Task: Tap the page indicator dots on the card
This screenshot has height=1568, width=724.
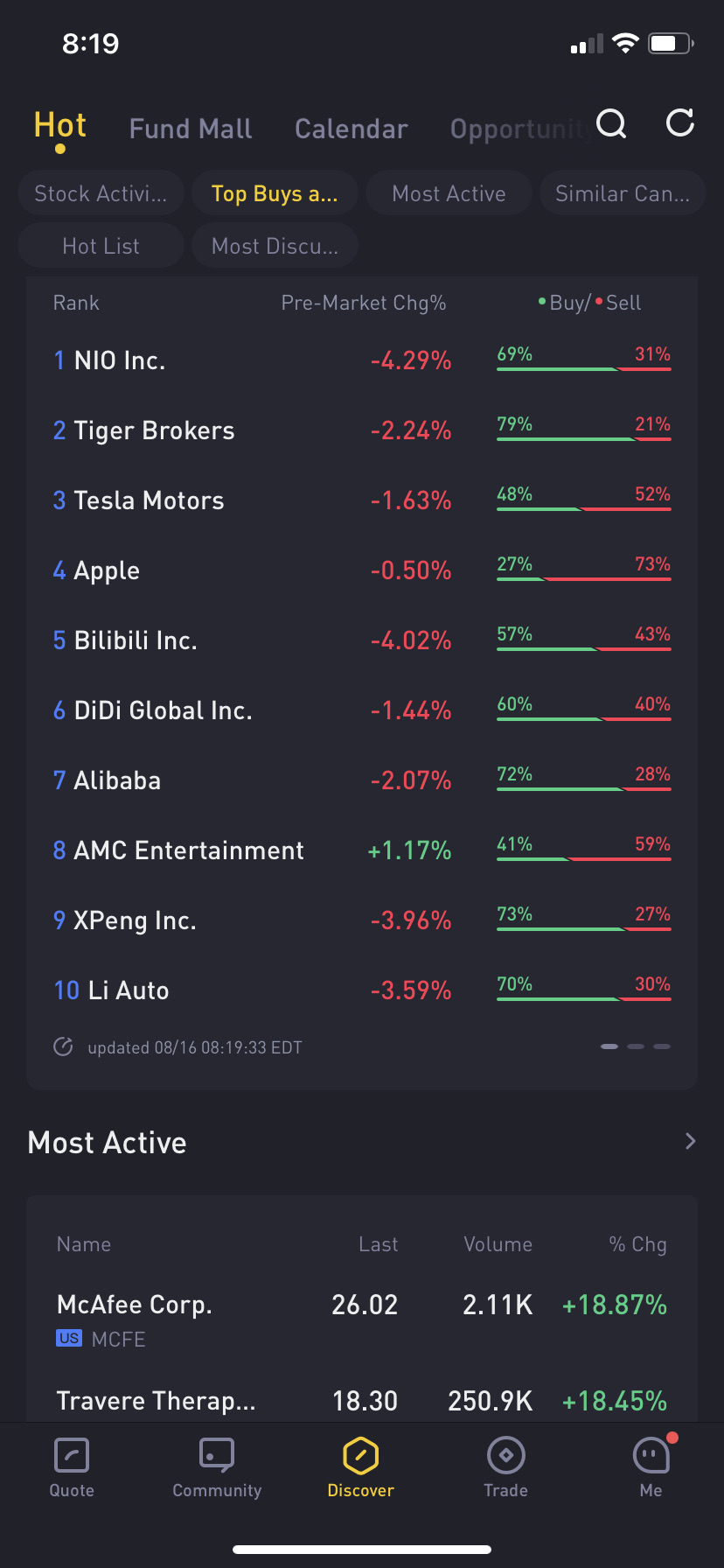Action: (636, 1046)
